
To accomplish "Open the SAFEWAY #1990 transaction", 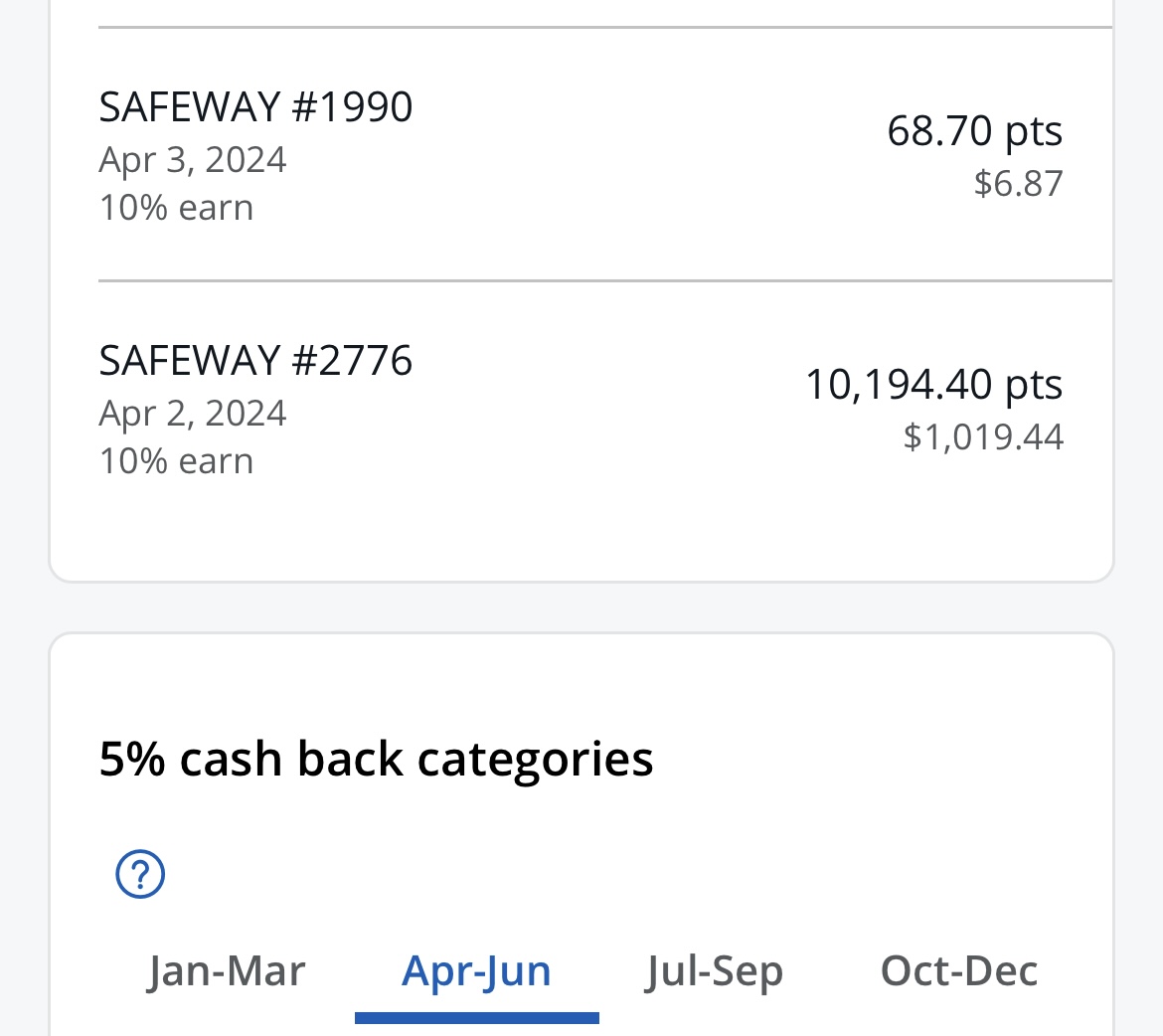I will point(255,106).
